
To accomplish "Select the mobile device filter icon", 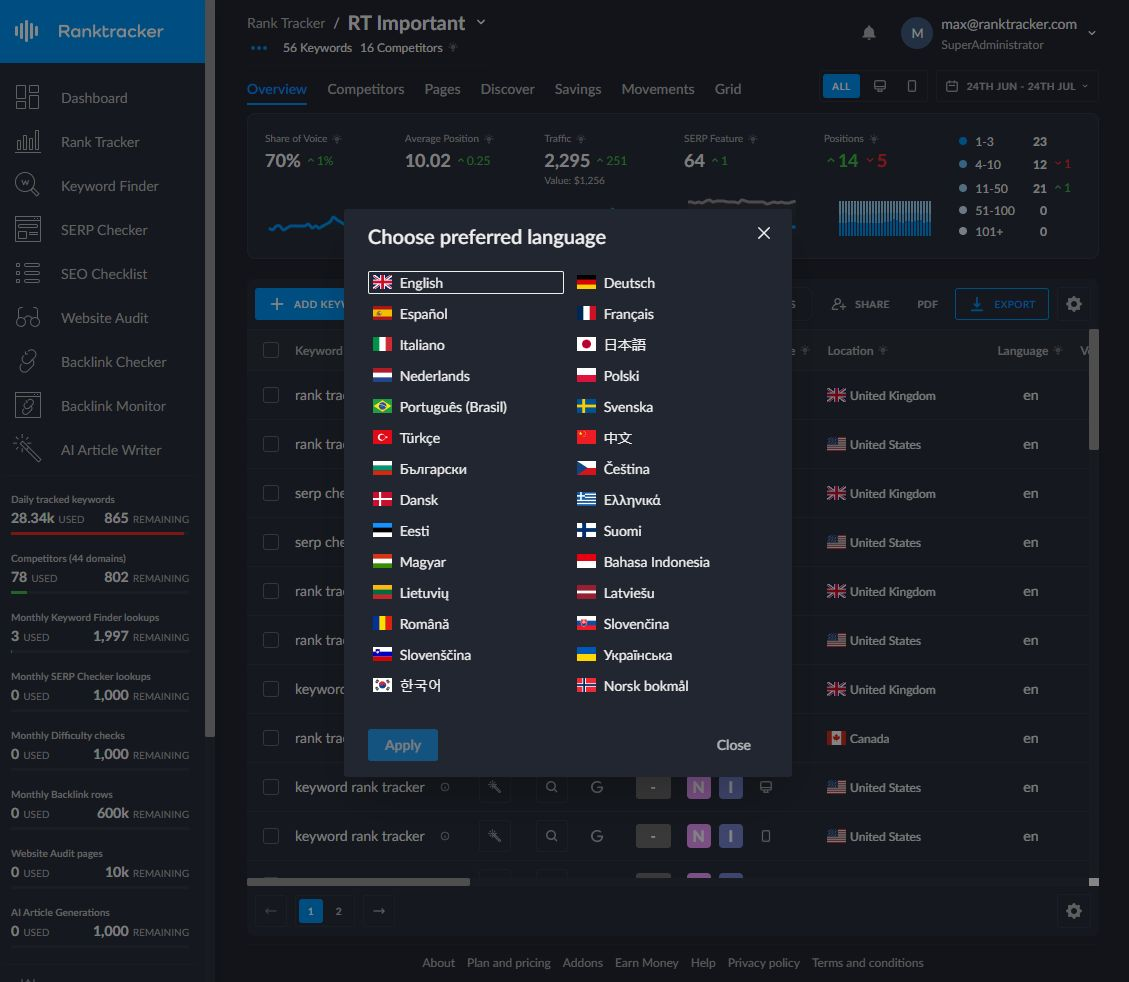I will (912, 86).
